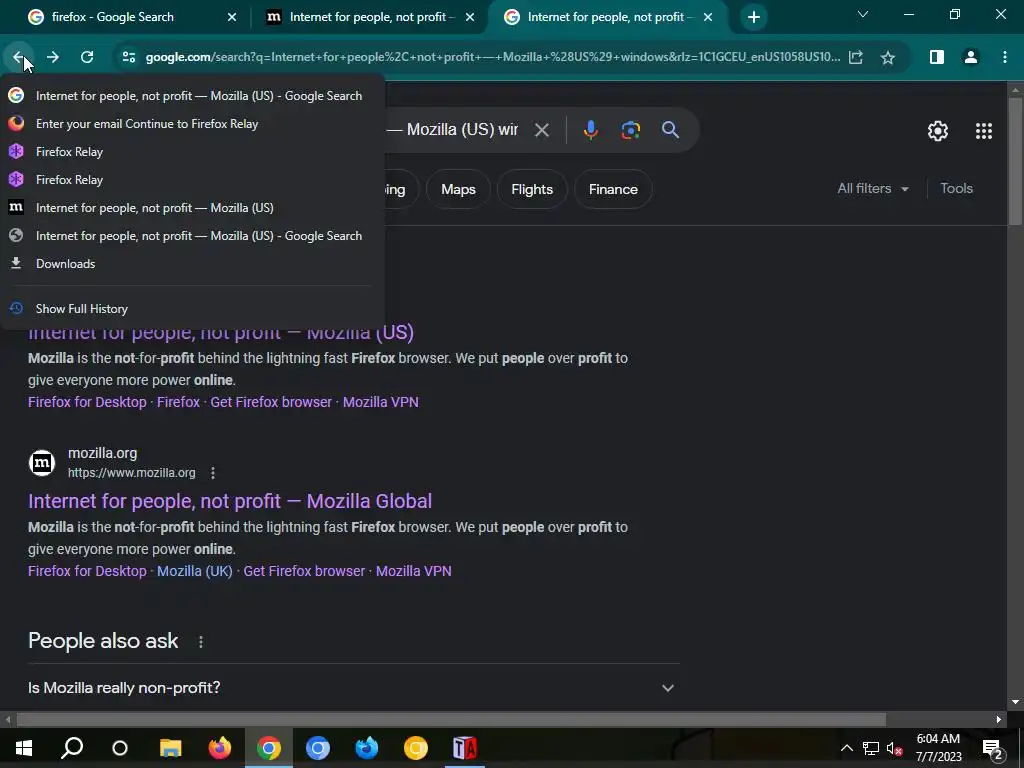Reload the current page
Viewport: 1024px width, 768px height.
click(x=87, y=57)
